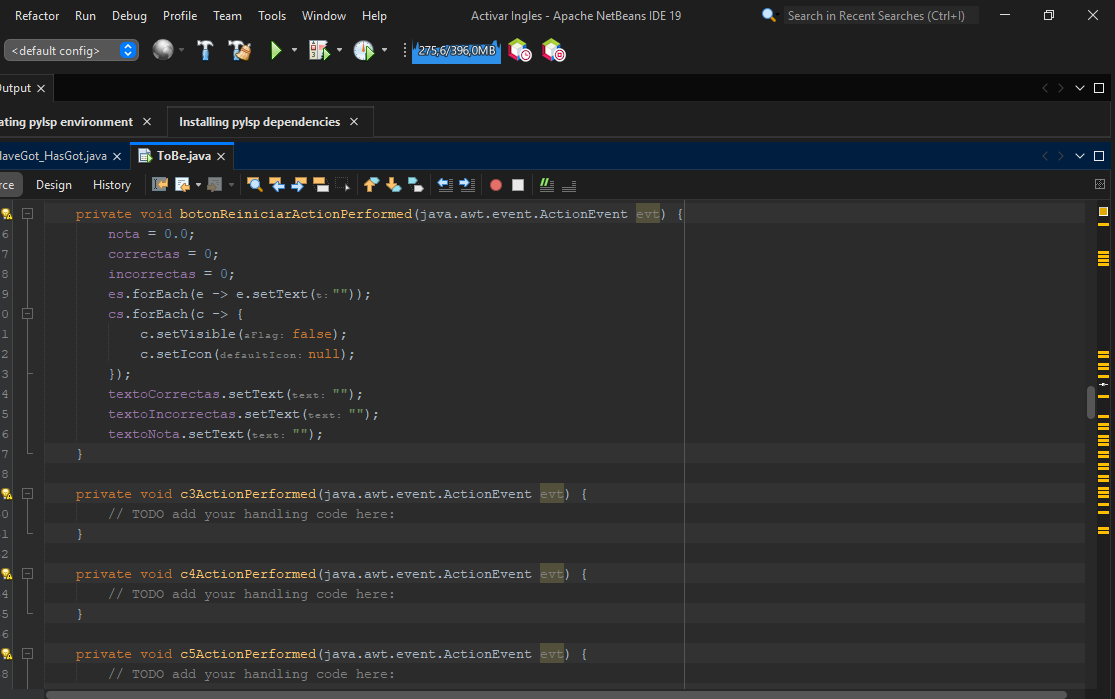Click the Comment lines icon in editor toolbar

pyautogui.click(x=546, y=185)
